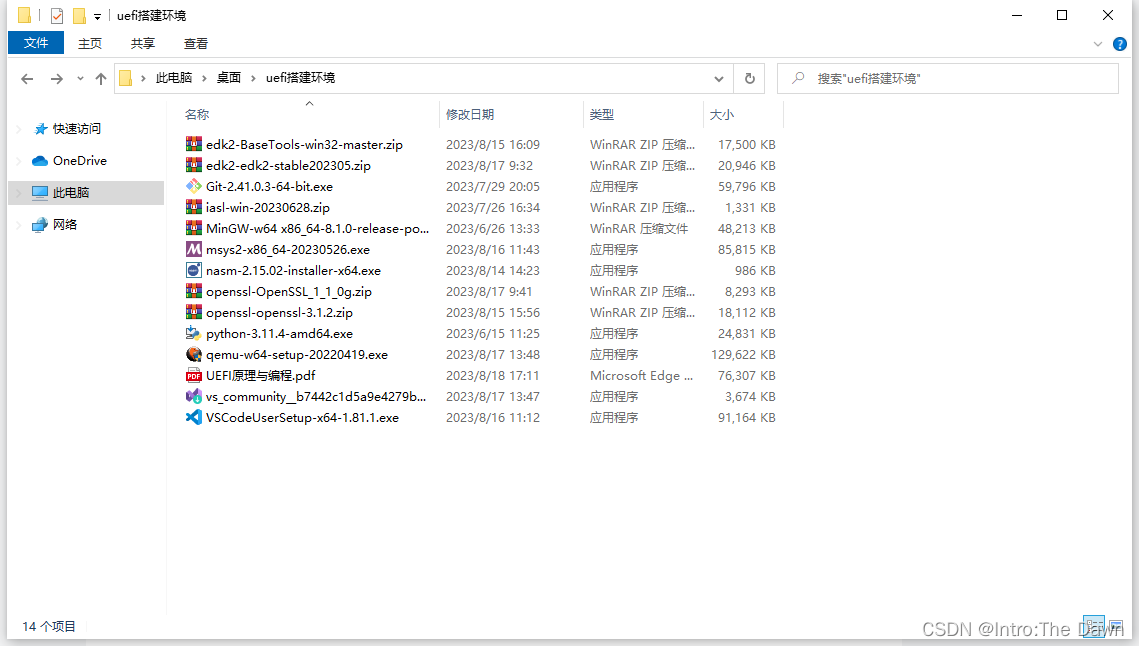The image size is (1139, 646).
Task: Click the search box for uefi搭建环境
Action: click(x=948, y=78)
